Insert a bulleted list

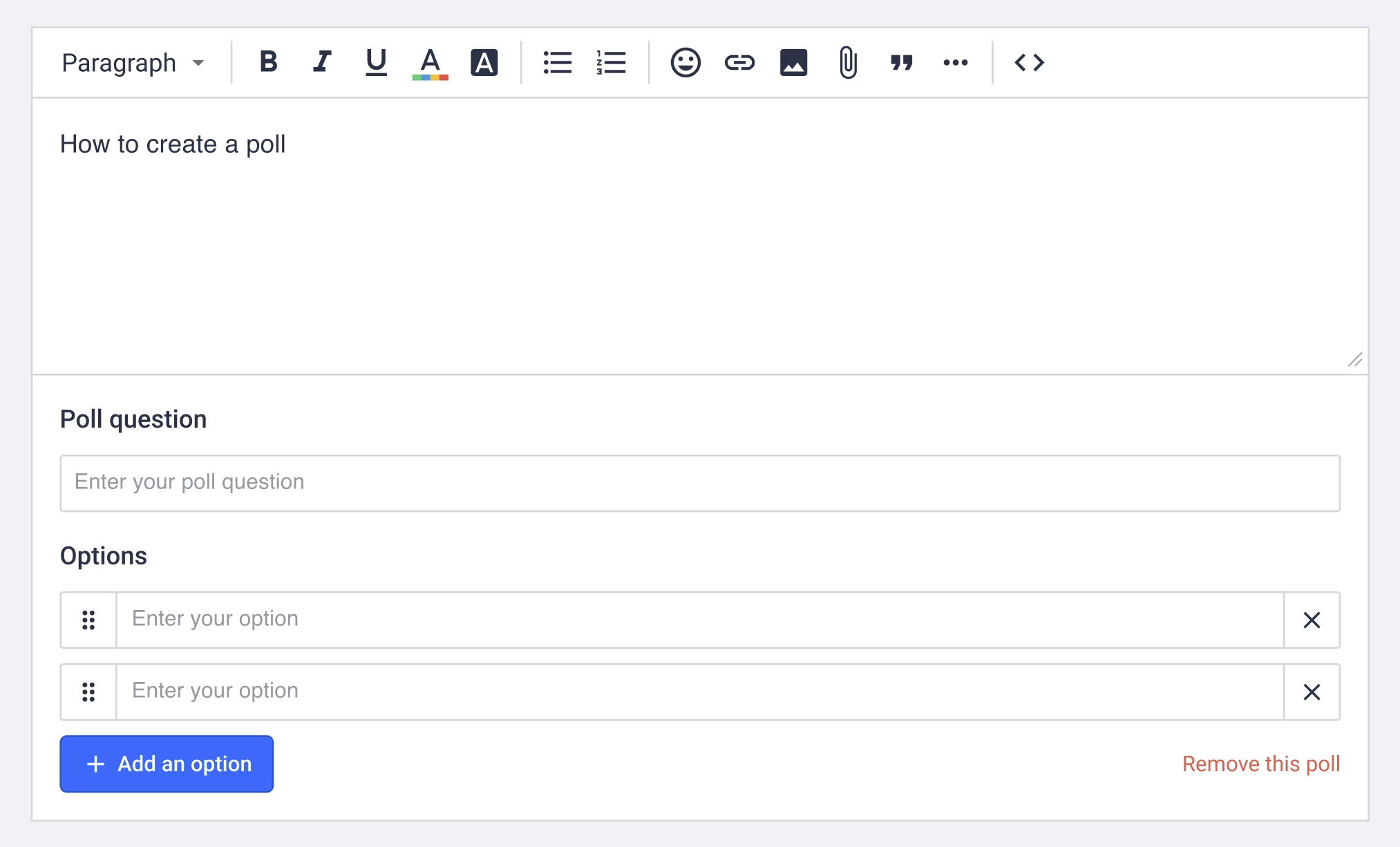pyautogui.click(x=557, y=62)
